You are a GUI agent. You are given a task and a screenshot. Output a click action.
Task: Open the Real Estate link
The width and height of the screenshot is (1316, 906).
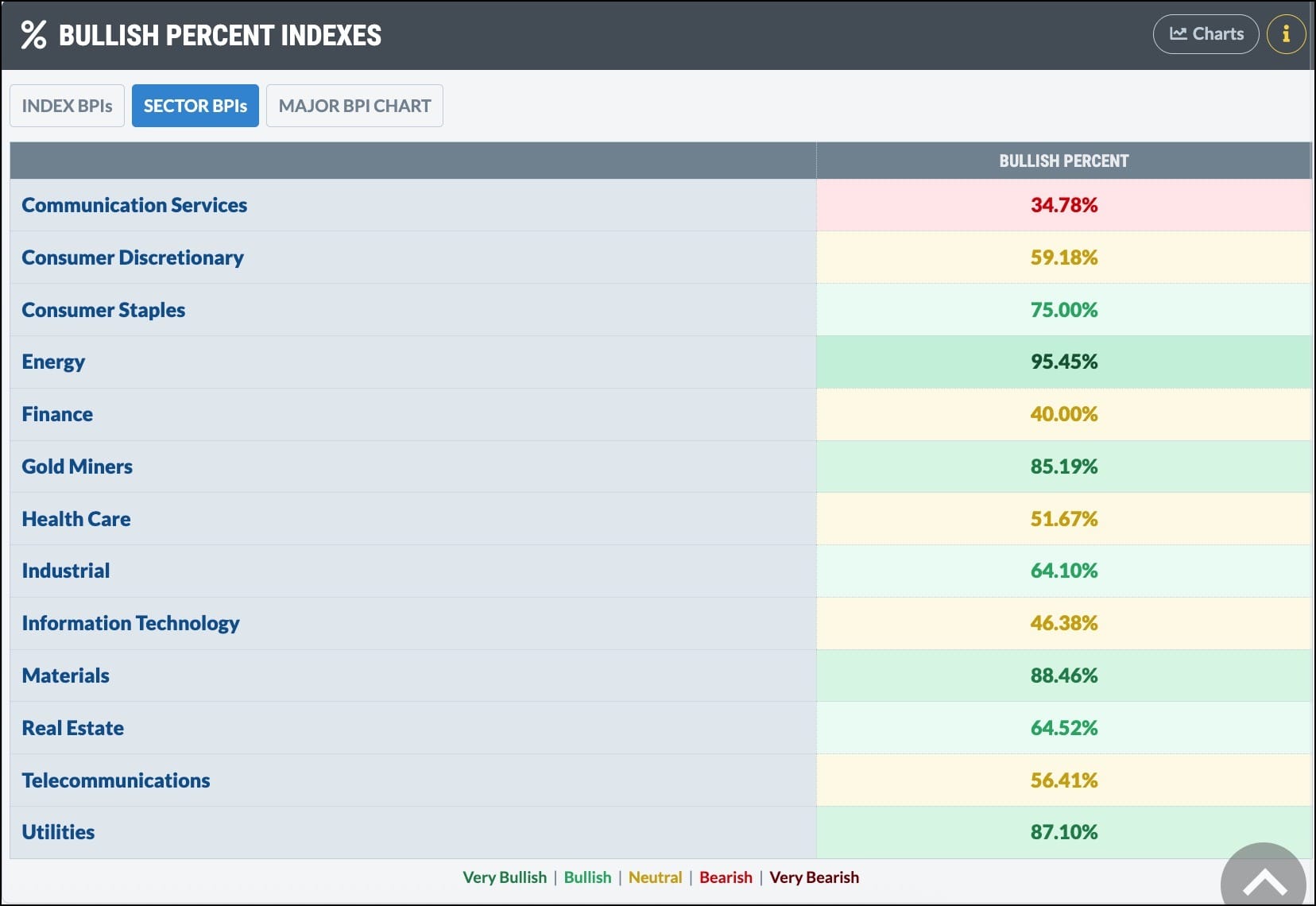point(73,728)
